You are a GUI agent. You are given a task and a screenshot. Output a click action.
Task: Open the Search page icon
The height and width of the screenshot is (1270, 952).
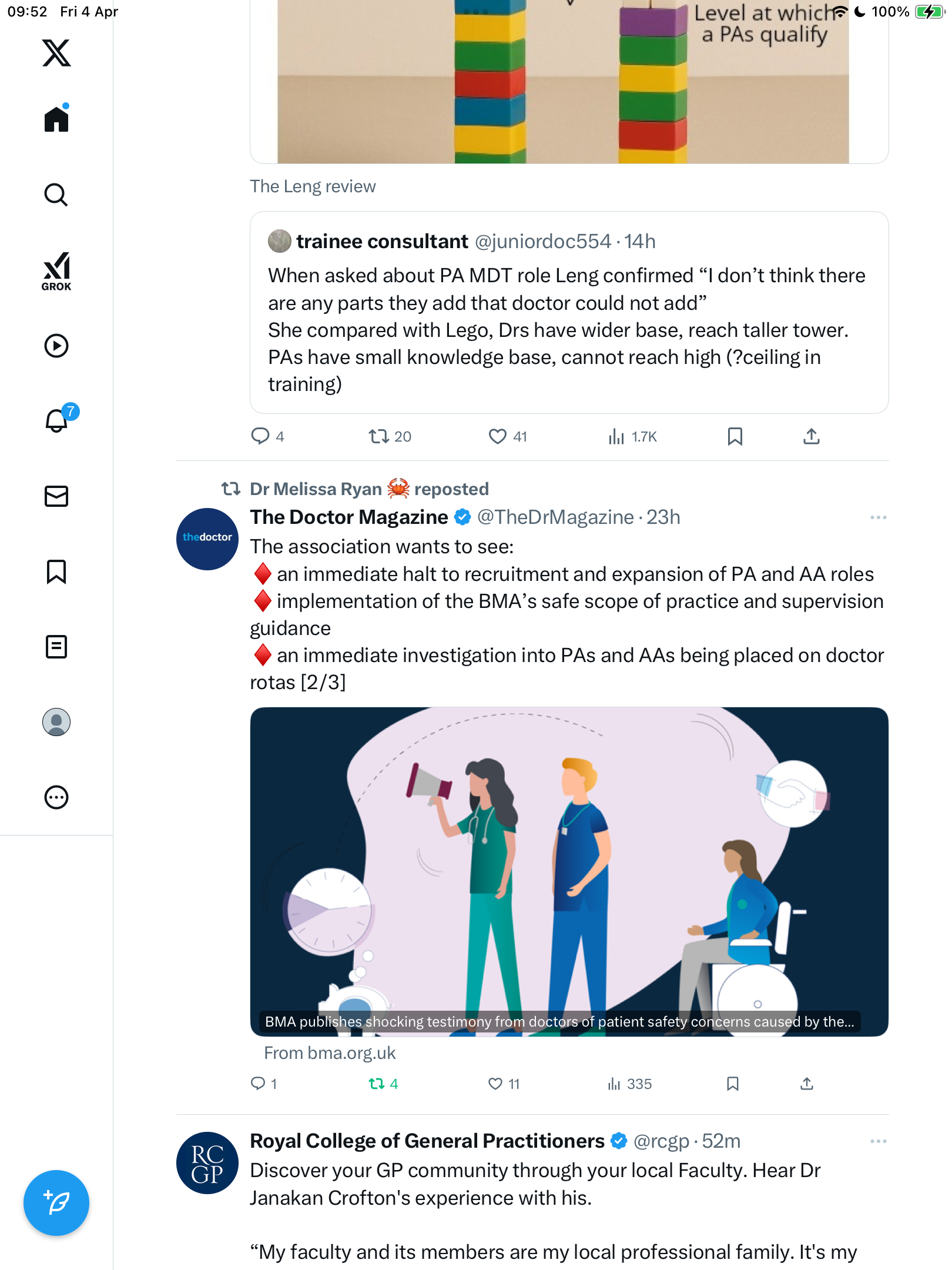[56, 195]
